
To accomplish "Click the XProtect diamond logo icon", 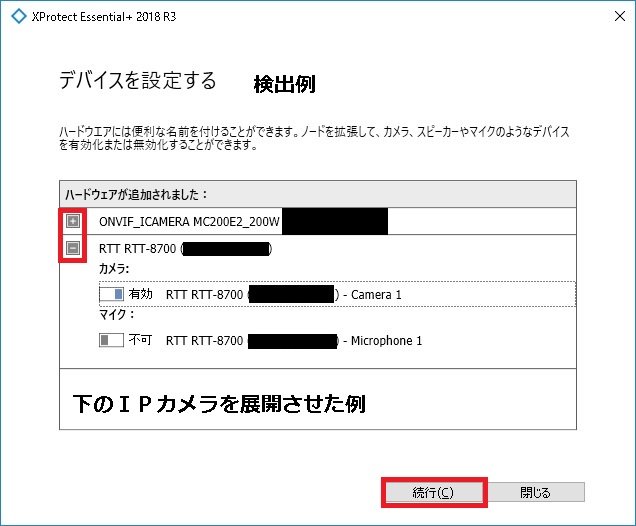I will click(x=19, y=17).
